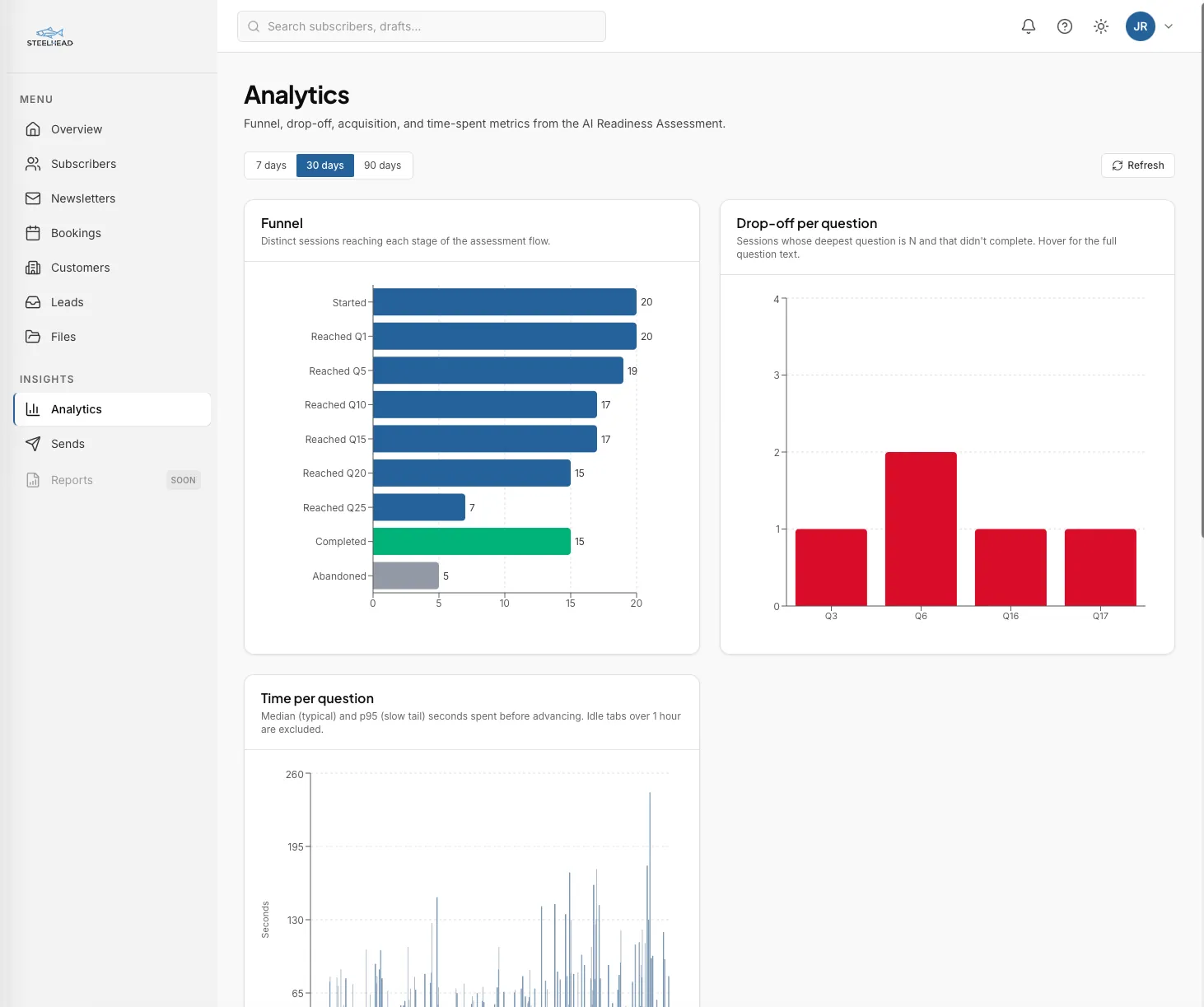The image size is (1204, 1007).
Task: Click the 'Funnel' card title
Action: 282,223
